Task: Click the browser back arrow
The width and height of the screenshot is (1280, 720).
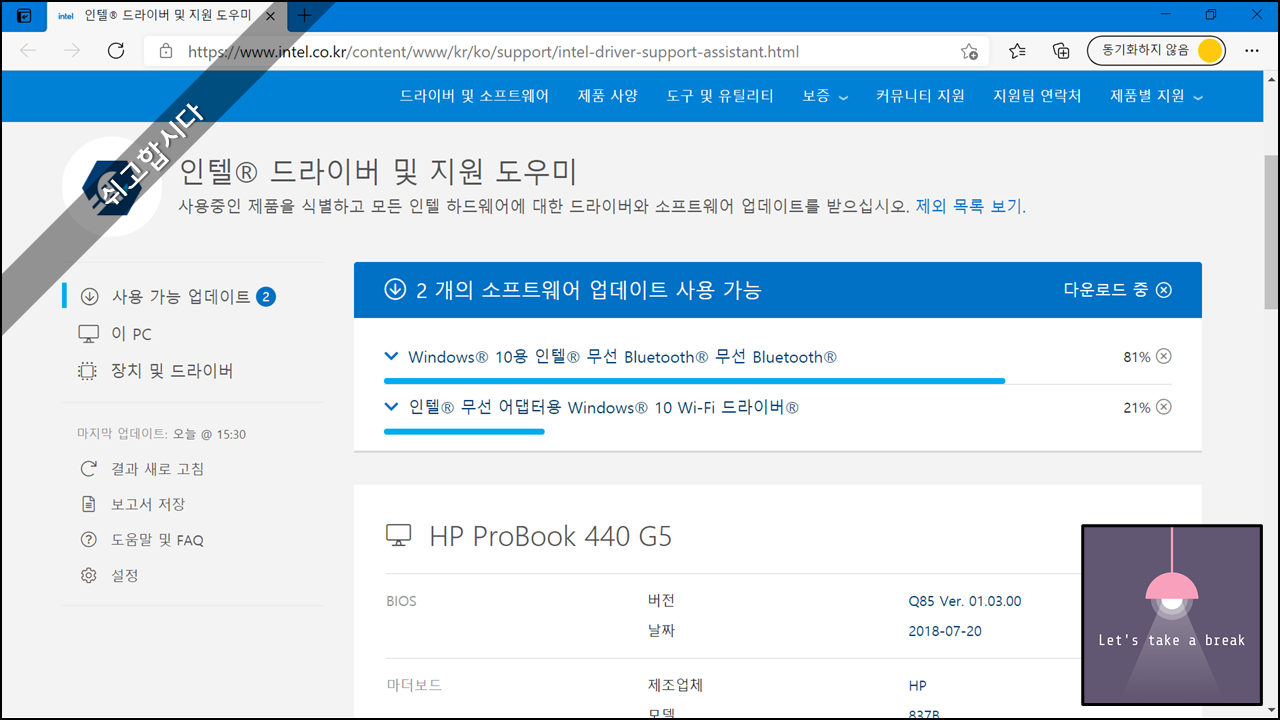Action: pos(28,51)
